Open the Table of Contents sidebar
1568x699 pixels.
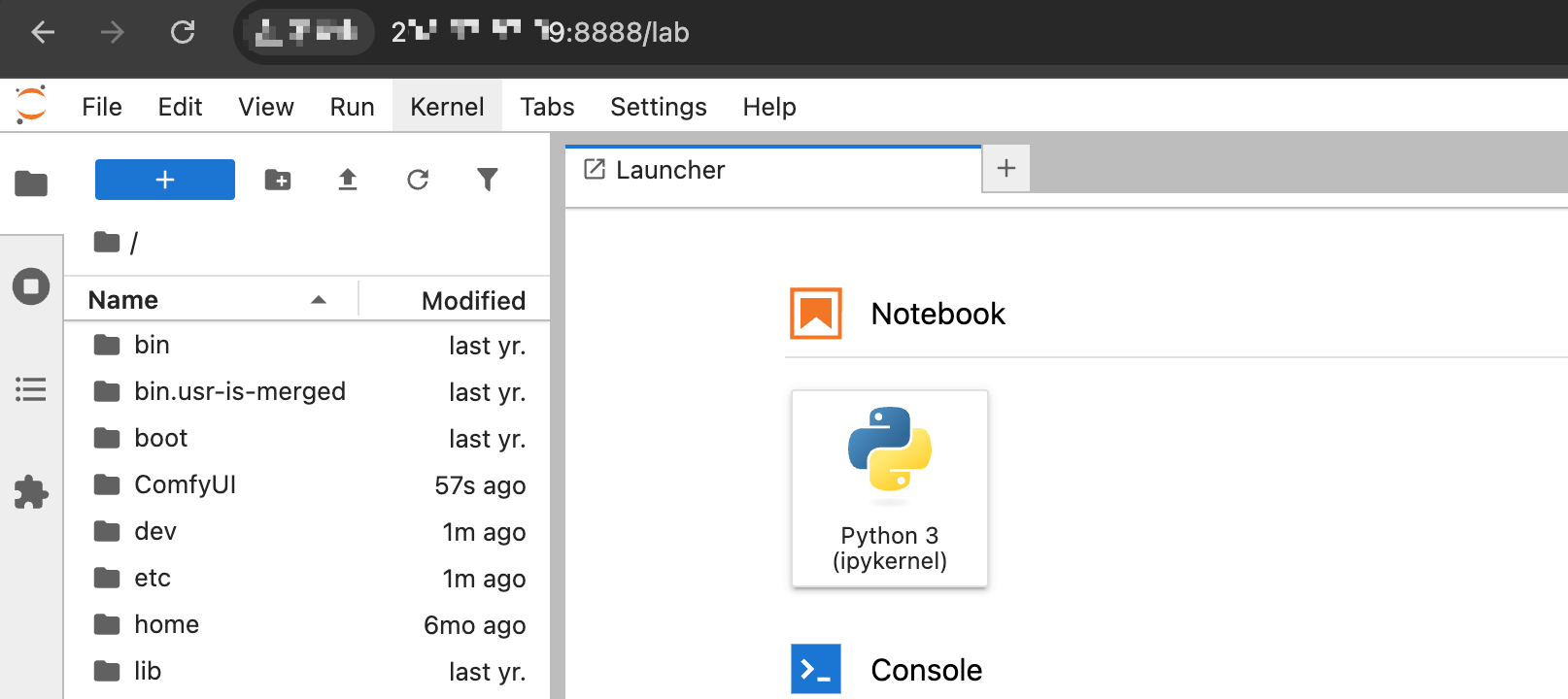[x=31, y=389]
